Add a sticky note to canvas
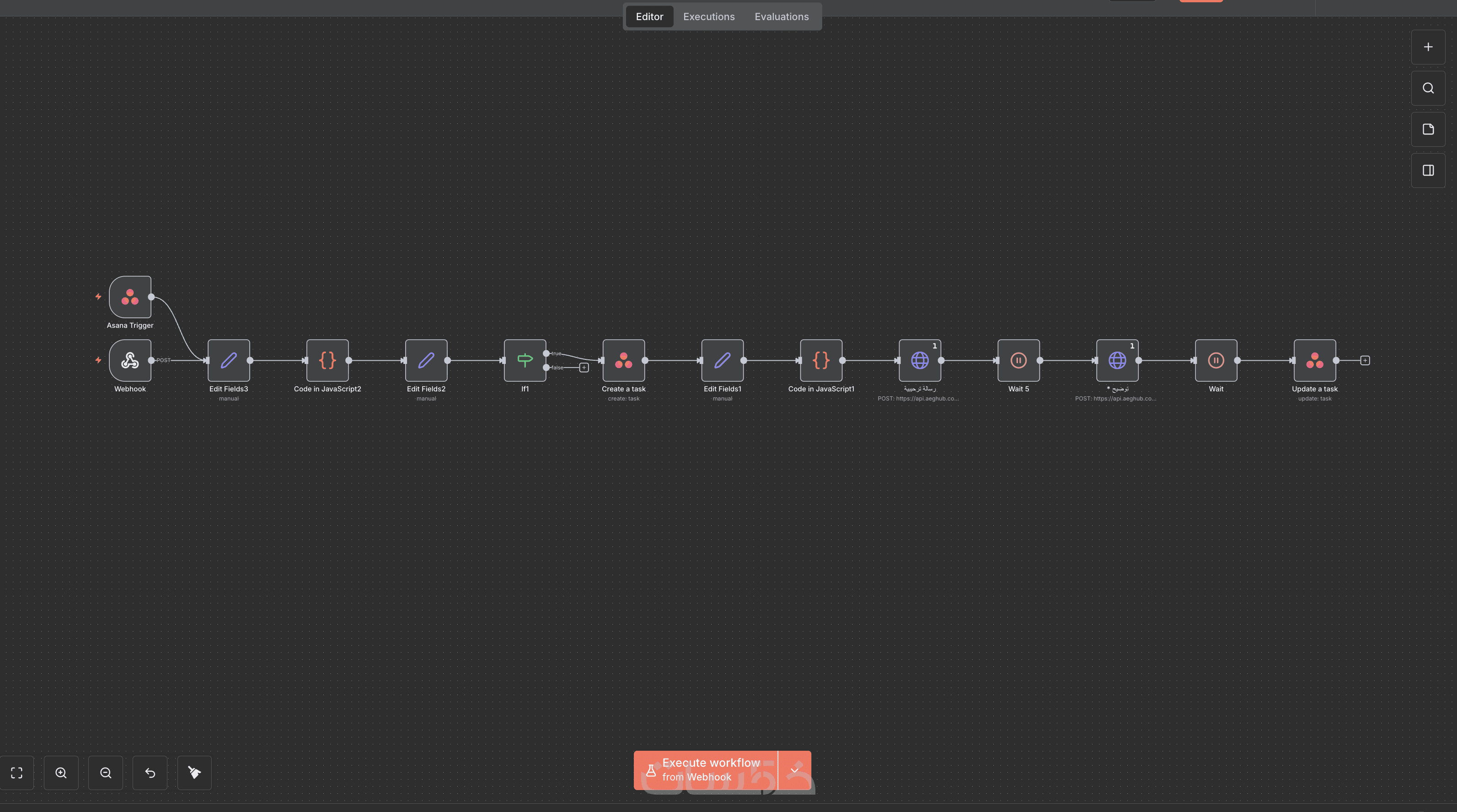The image size is (1457, 812). coord(1428,129)
